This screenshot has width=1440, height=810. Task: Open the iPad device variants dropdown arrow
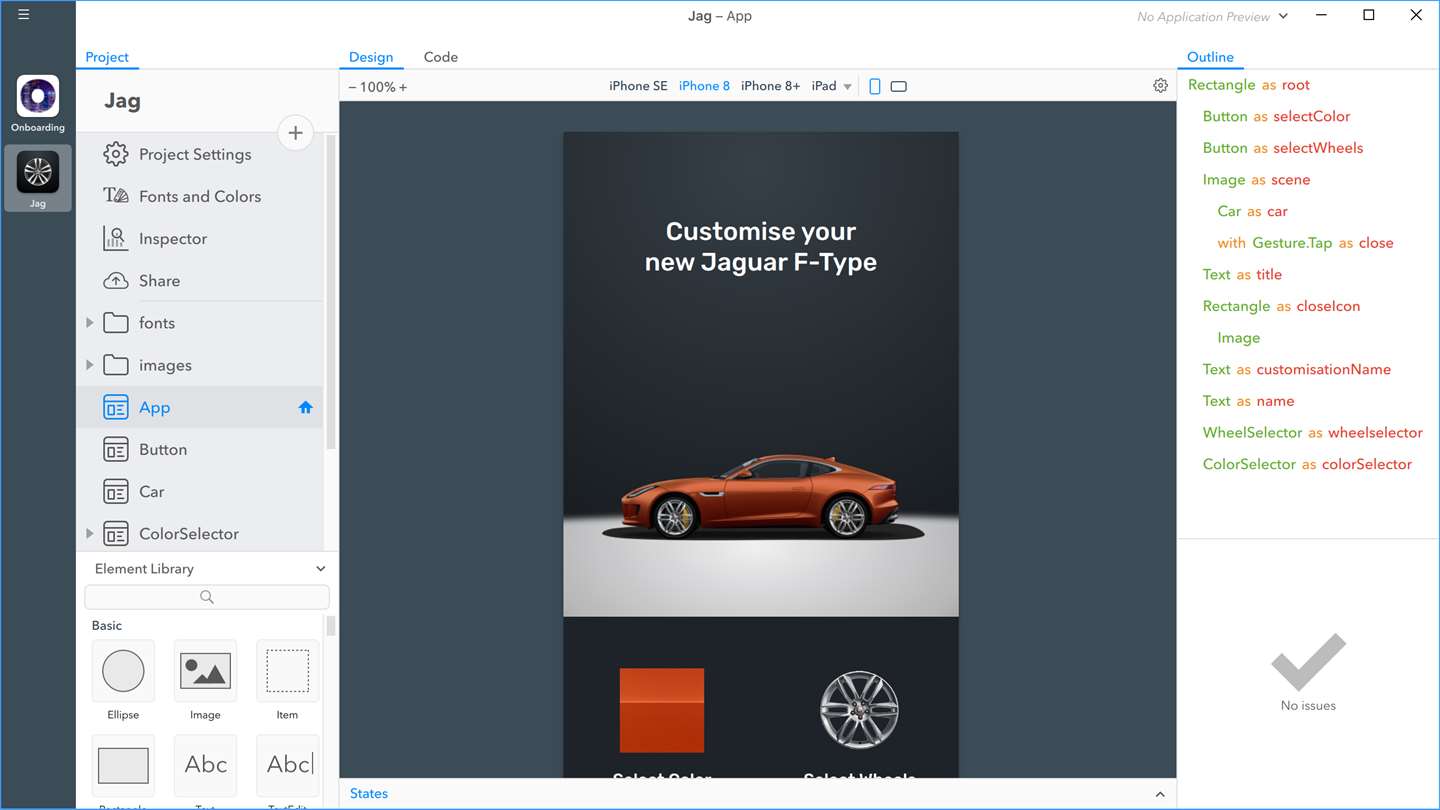(x=848, y=87)
